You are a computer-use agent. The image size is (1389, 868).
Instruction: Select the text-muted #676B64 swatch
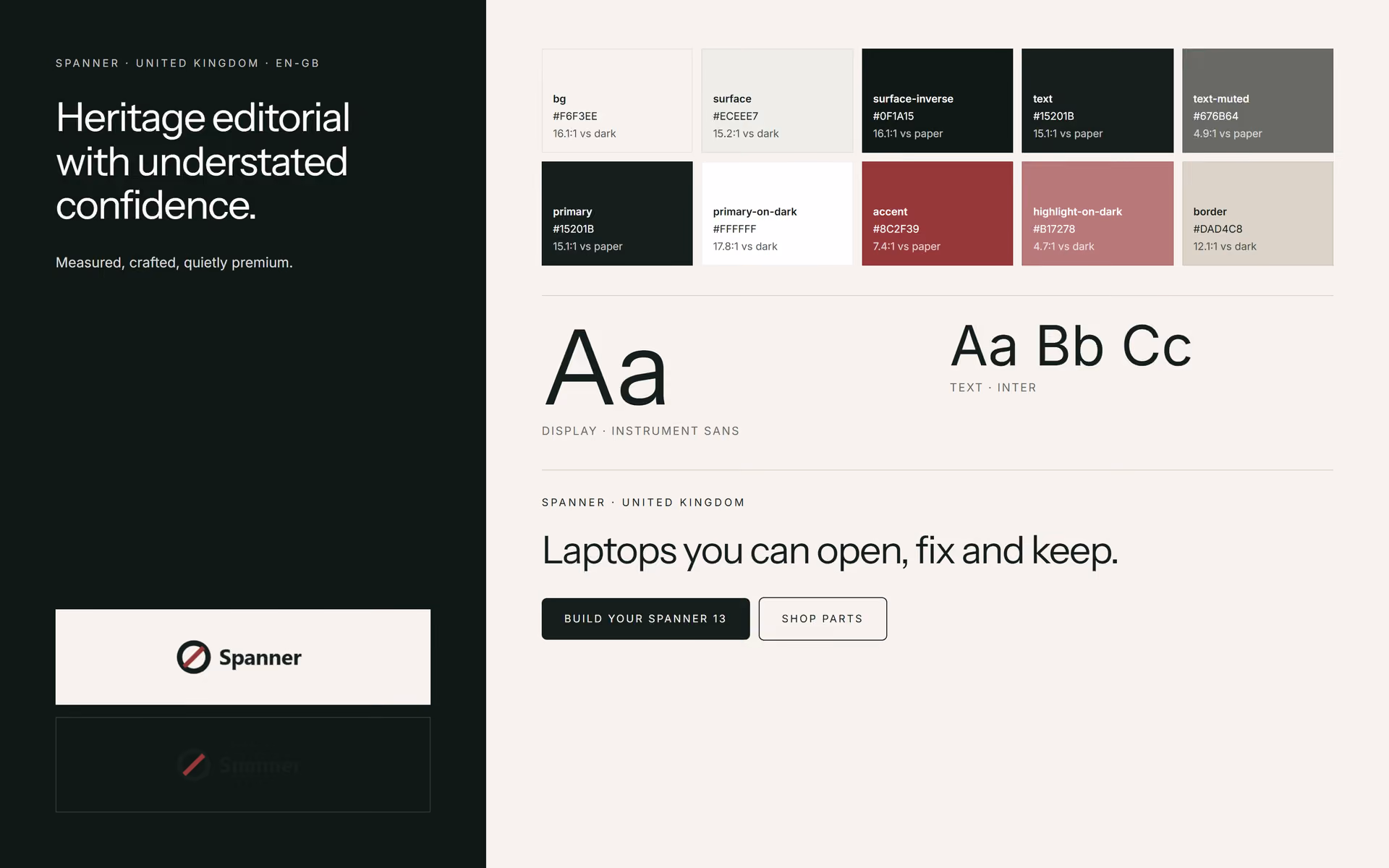click(1257, 101)
